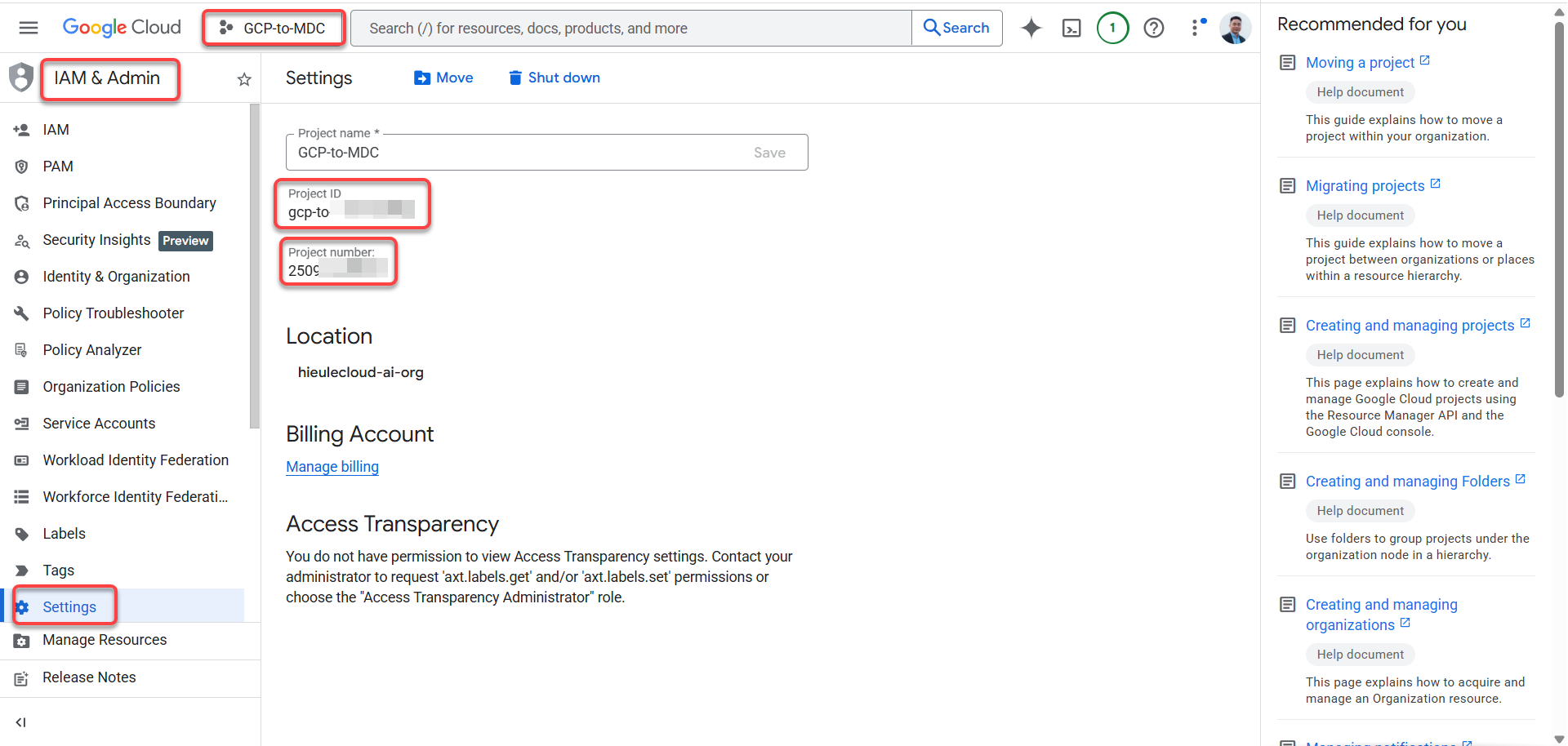Click the user account avatar
The width and height of the screenshot is (1568, 746).
coord(1235,29)
